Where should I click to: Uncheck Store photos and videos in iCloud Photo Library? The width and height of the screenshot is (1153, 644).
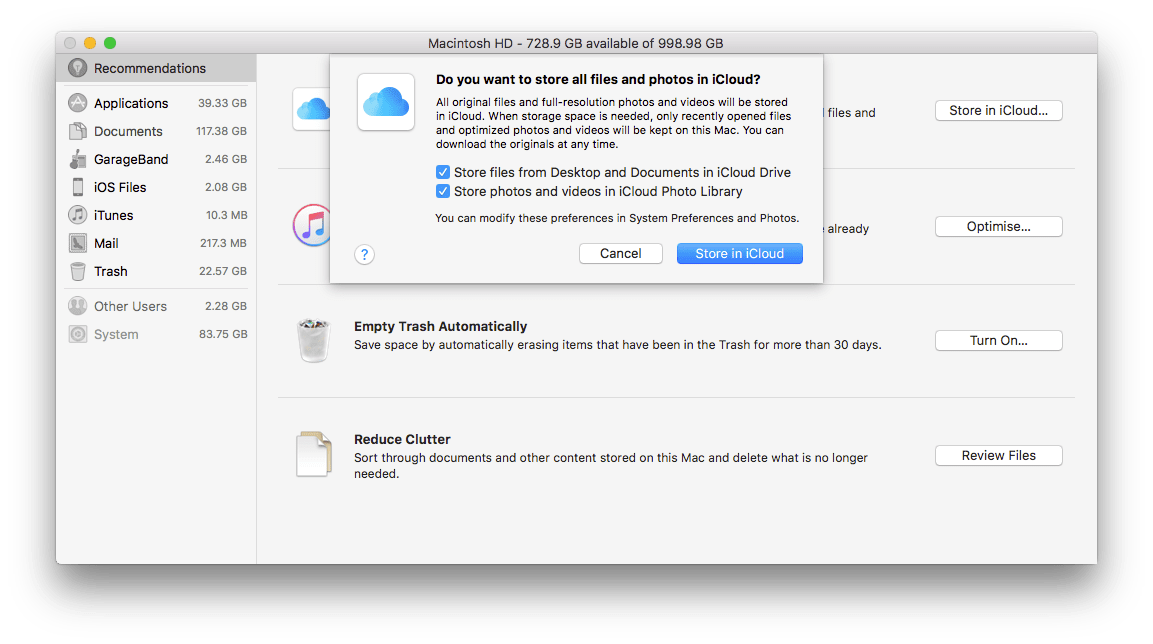coord(443,191)
